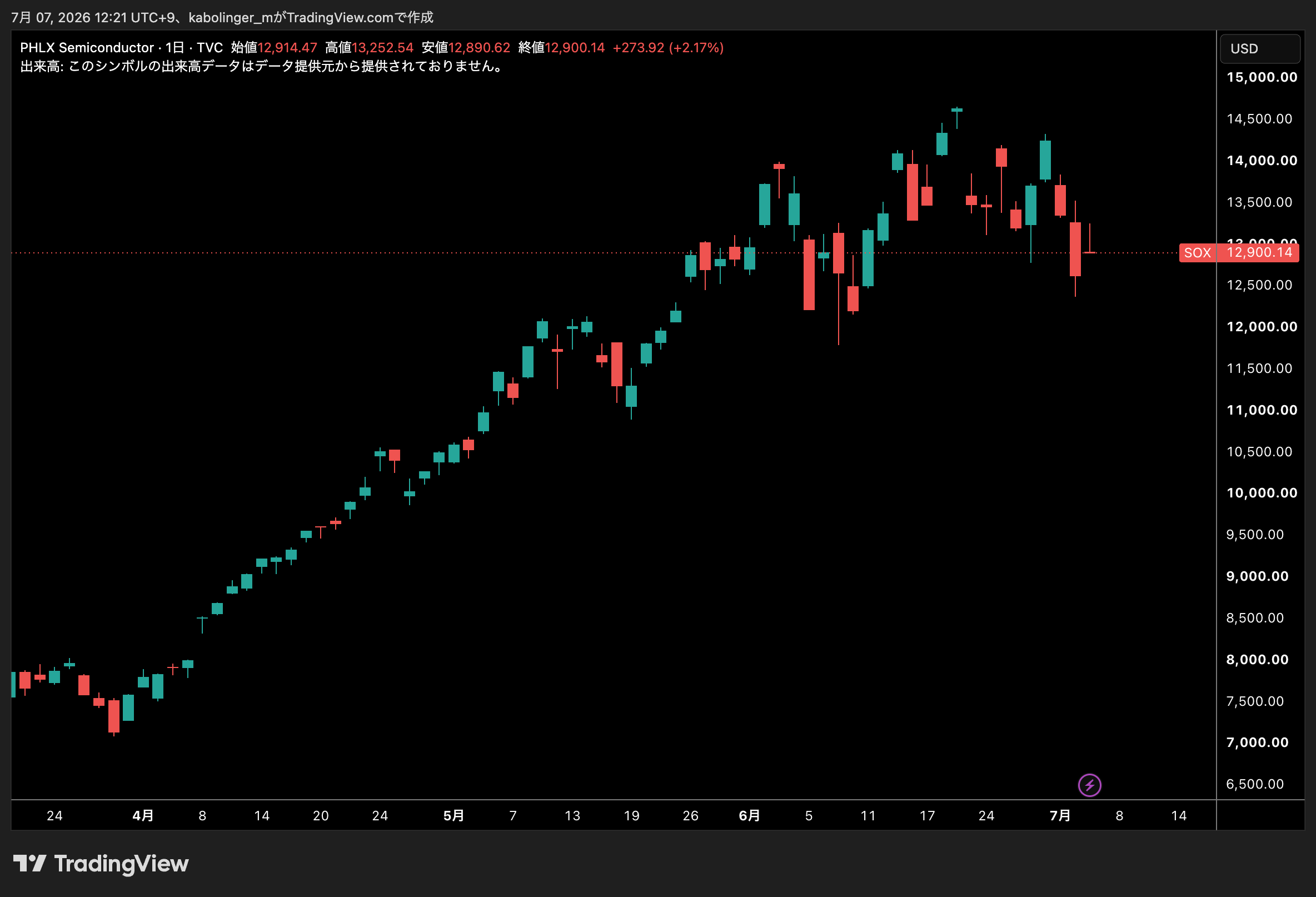Click the current price 12,900.14 label
1316x897 pixels.
[x=1259, y=252]
